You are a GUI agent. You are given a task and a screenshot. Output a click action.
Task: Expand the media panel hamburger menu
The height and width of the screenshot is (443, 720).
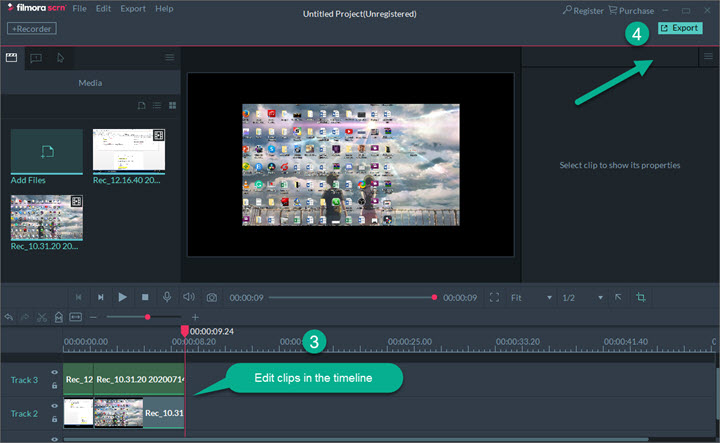(x=169, y=58)
